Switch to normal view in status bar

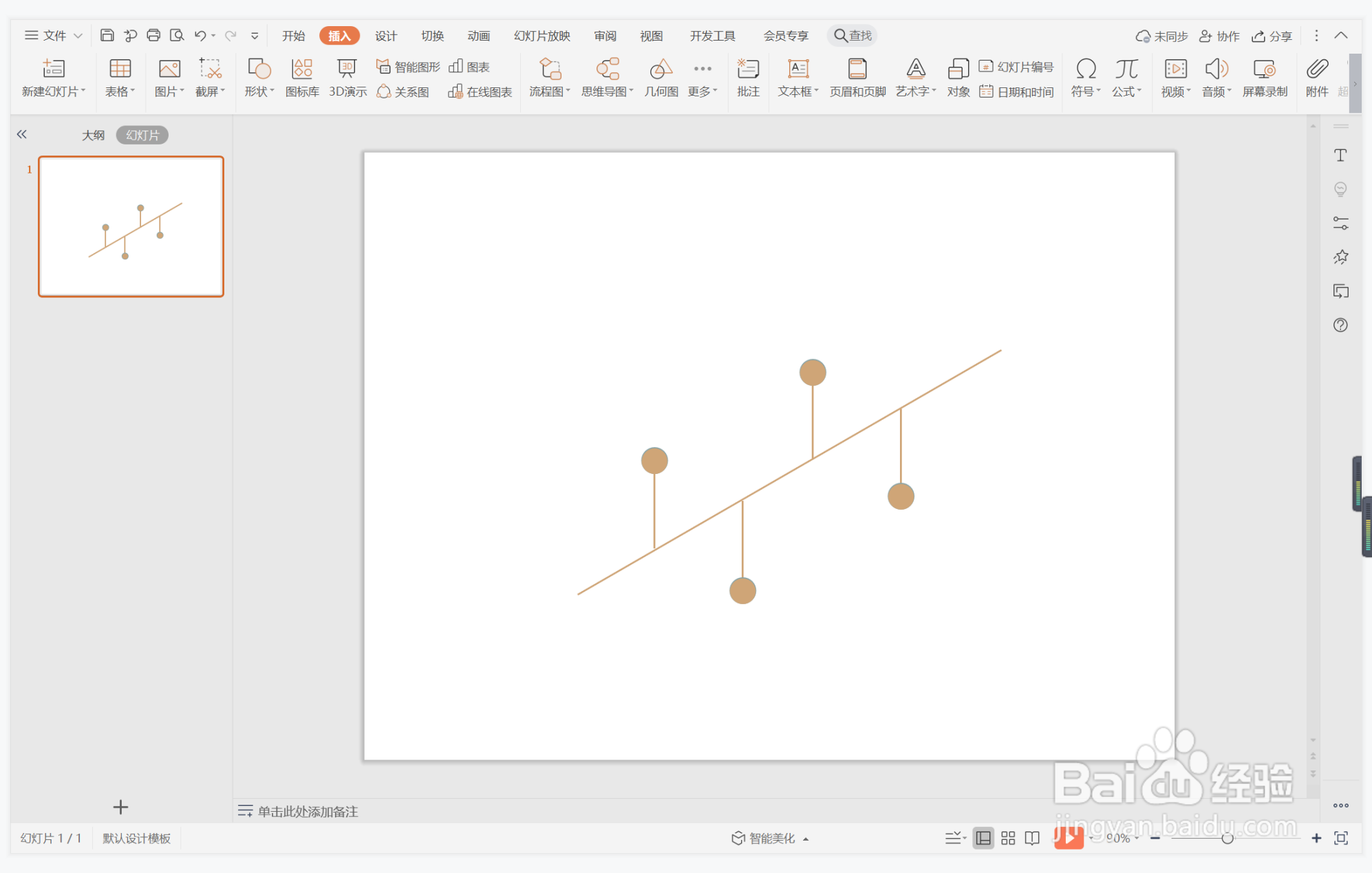pos(983,838)
